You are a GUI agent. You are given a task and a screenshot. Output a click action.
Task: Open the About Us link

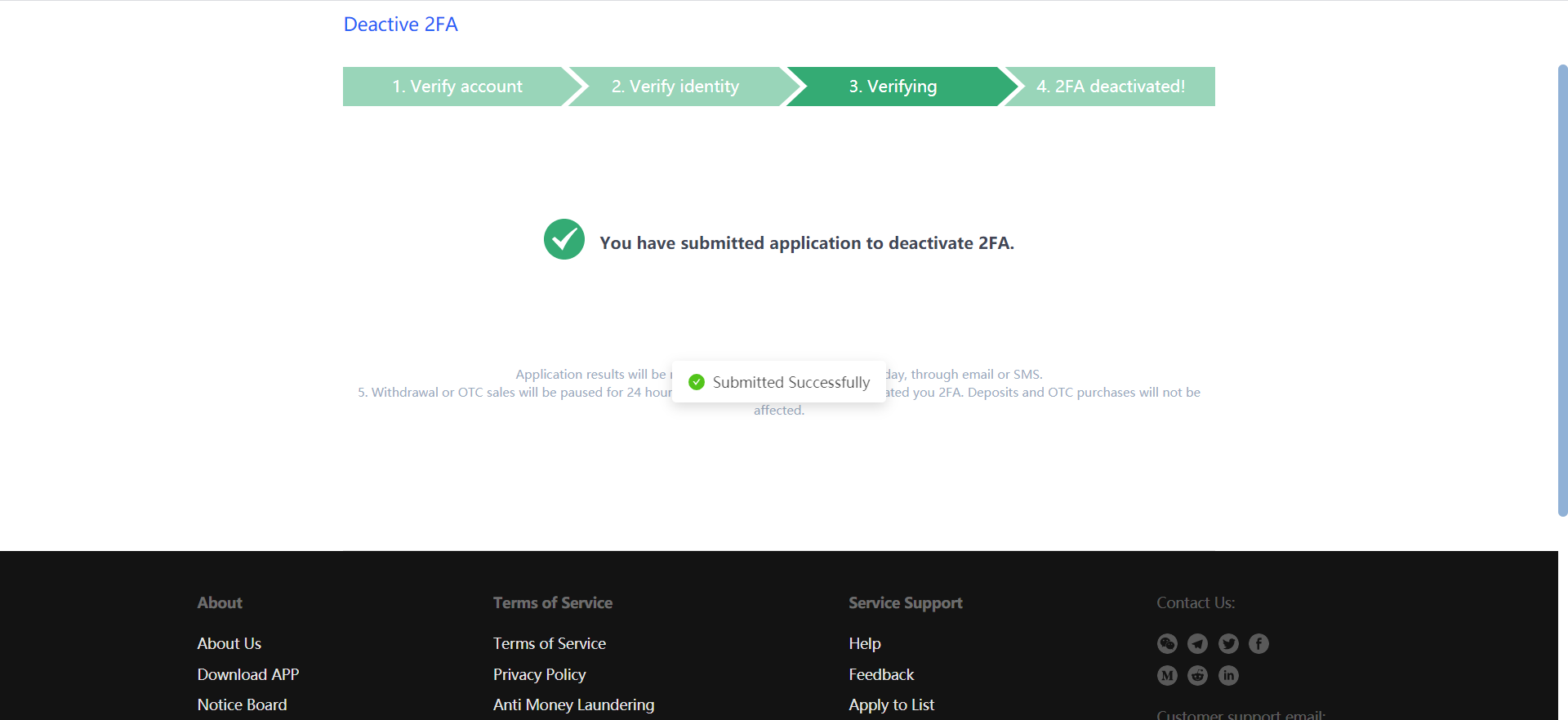tap(229, 643)
